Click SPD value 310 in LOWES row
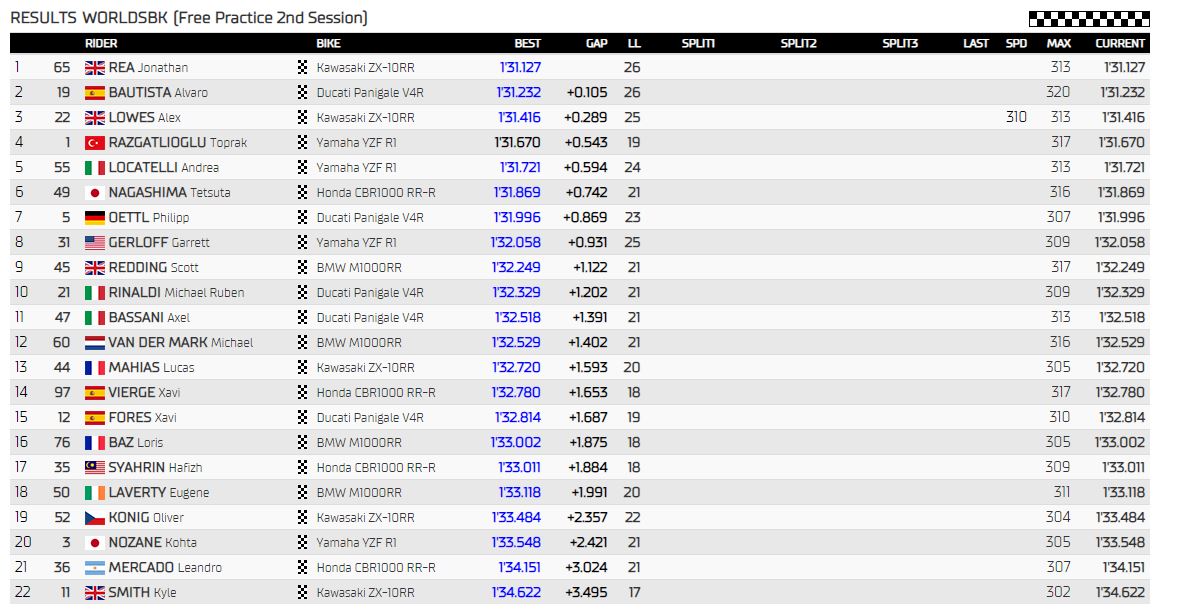Screen dimensions: 1177x616 (x=1016, y=117)
